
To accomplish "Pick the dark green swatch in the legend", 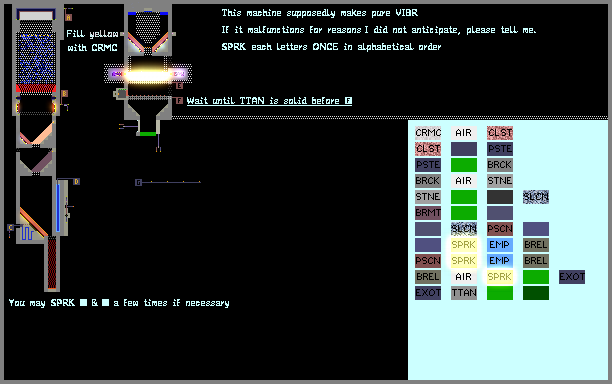I will click(x=536, y=293).
